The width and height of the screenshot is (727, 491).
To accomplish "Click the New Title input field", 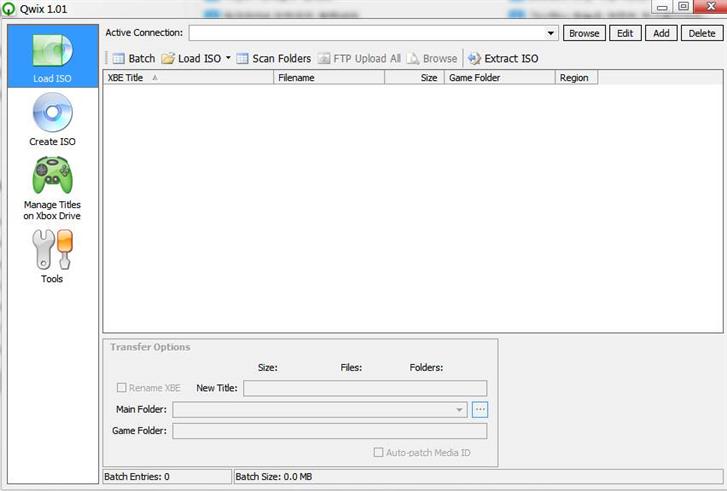I will coord(365,388).
